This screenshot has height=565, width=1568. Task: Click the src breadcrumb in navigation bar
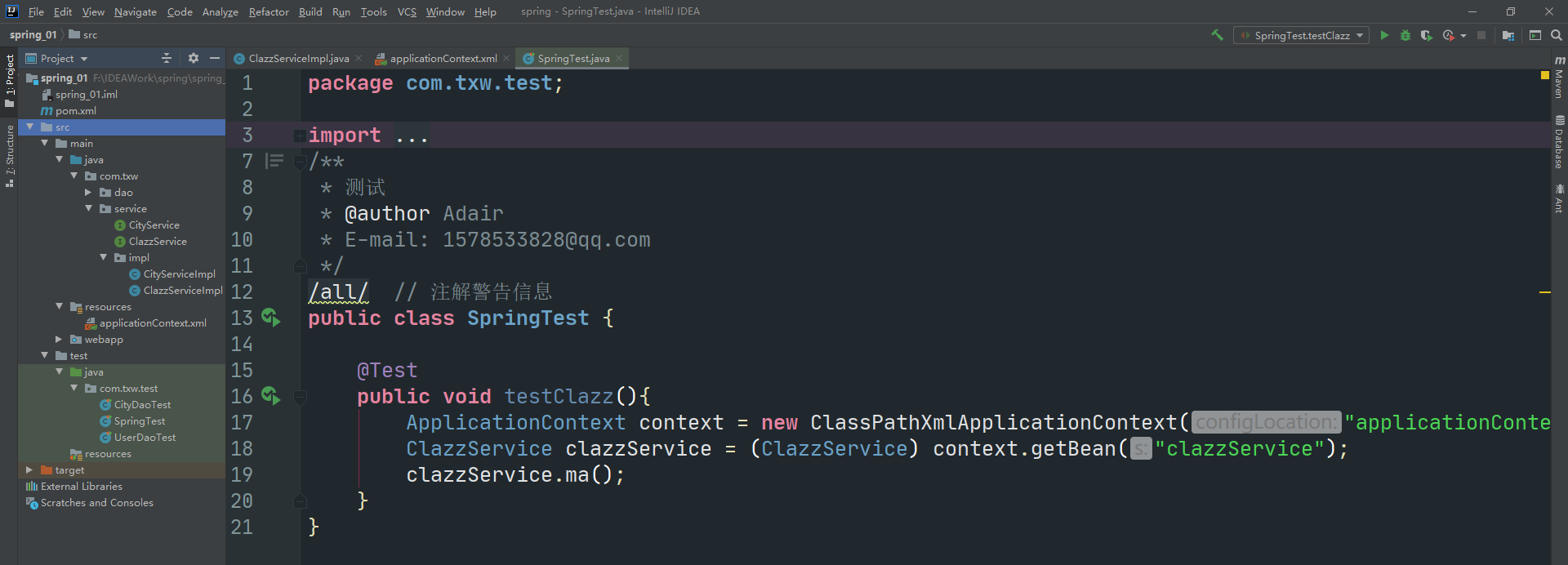click(x=83, y=35)
